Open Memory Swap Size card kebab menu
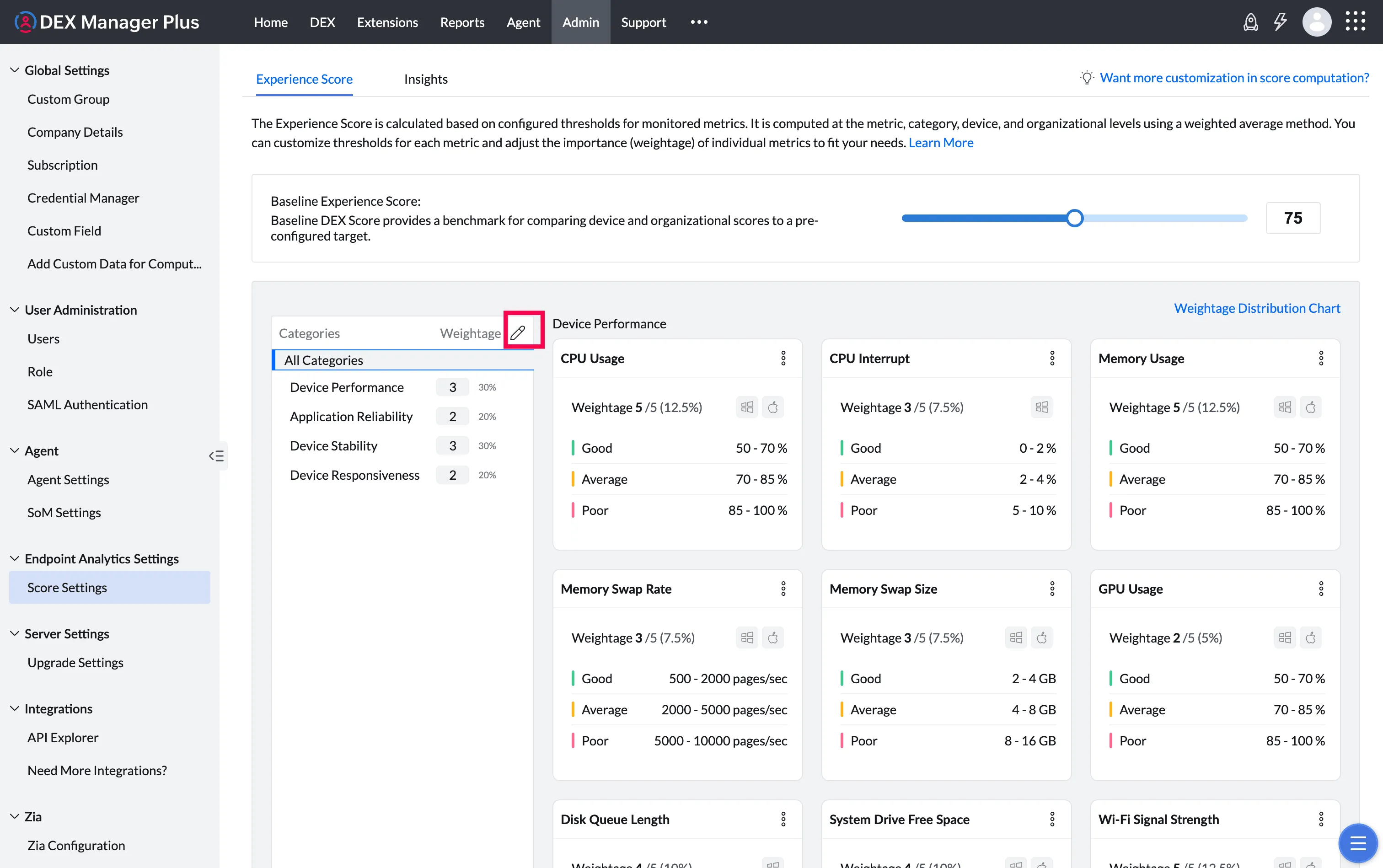The width and height of the screenshot is (1383, 868). point(1052,589)
